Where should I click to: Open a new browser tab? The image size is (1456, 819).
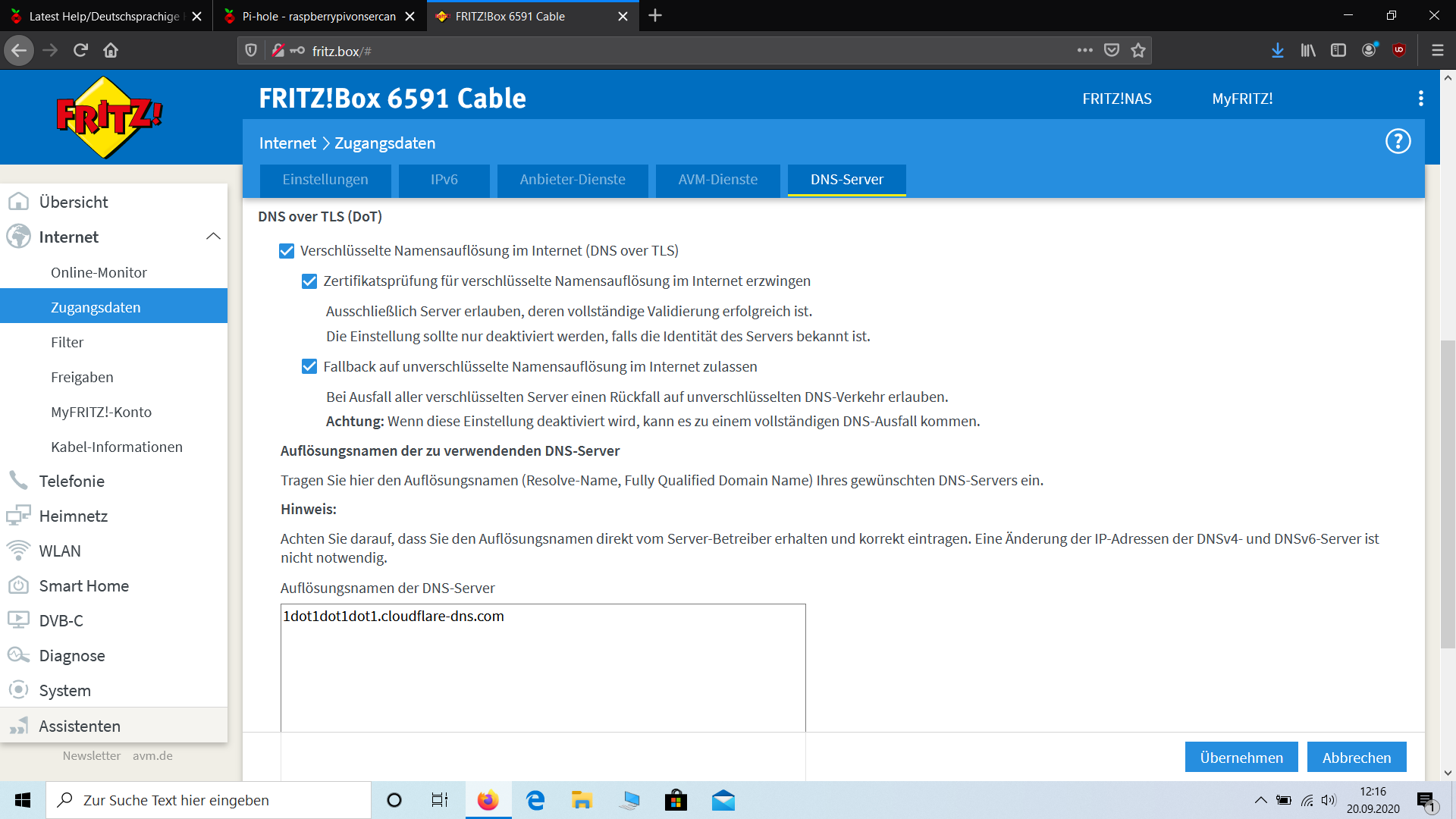pyautogui.click(x=655, y=16)
